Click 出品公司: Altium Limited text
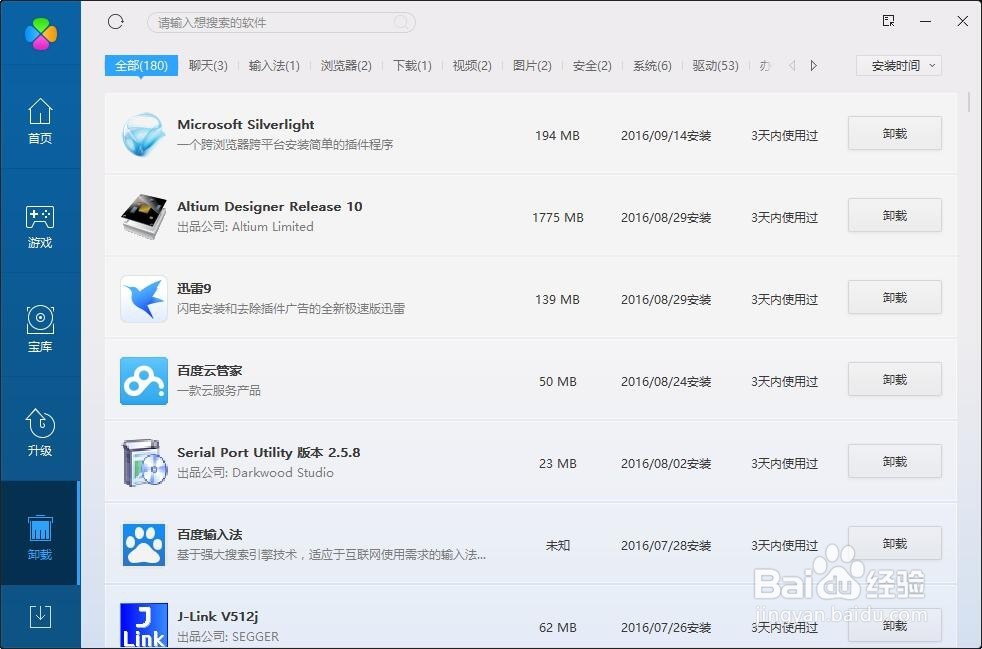 (x=245, y=227)
